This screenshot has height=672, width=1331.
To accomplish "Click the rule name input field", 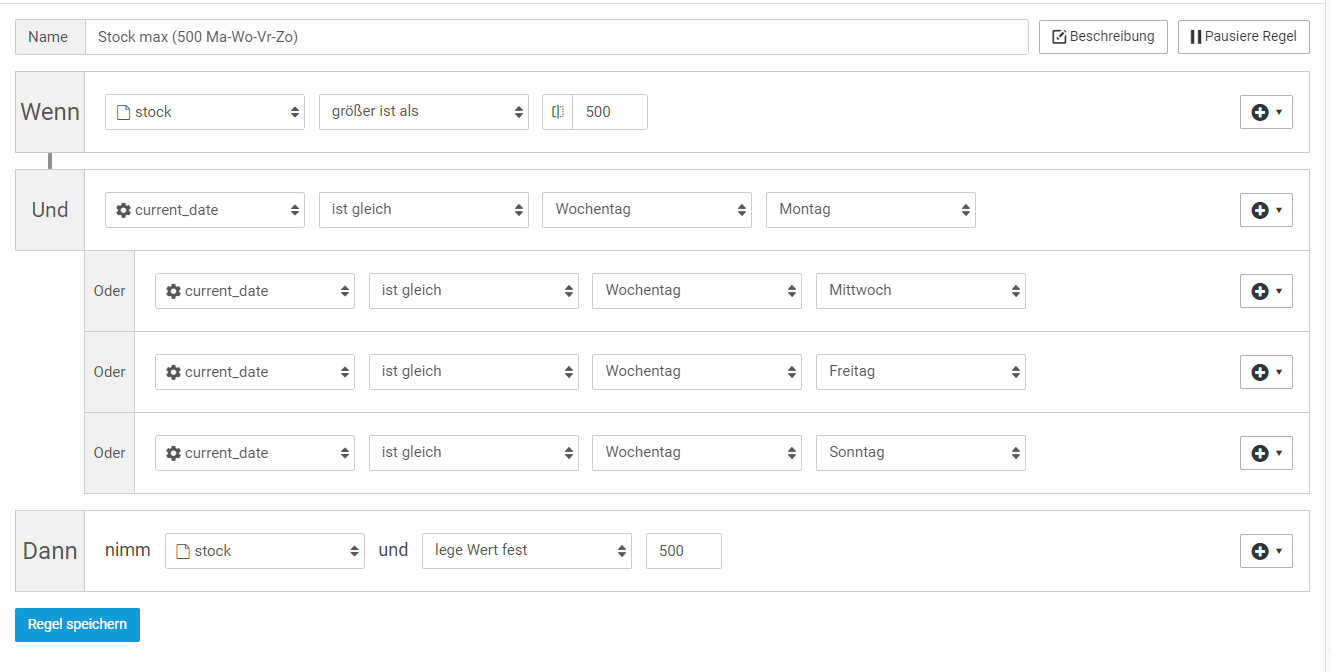I will [557, 37].
